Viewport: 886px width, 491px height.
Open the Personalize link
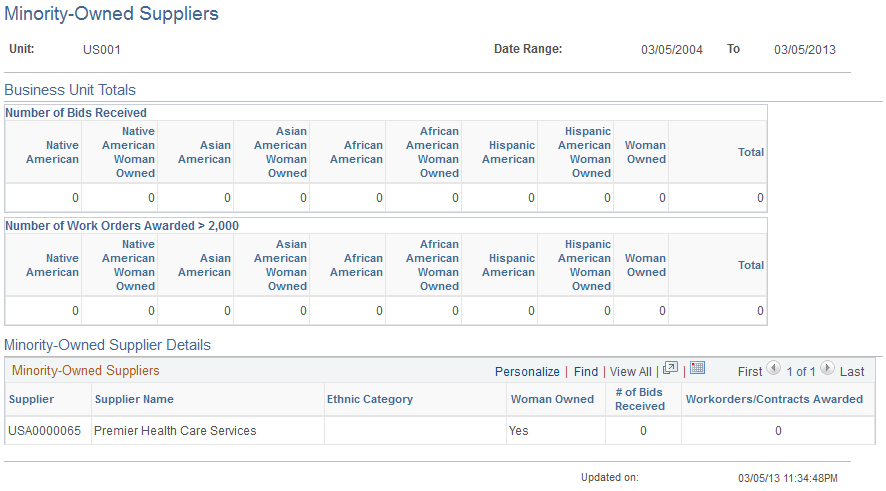click(527, 372)
